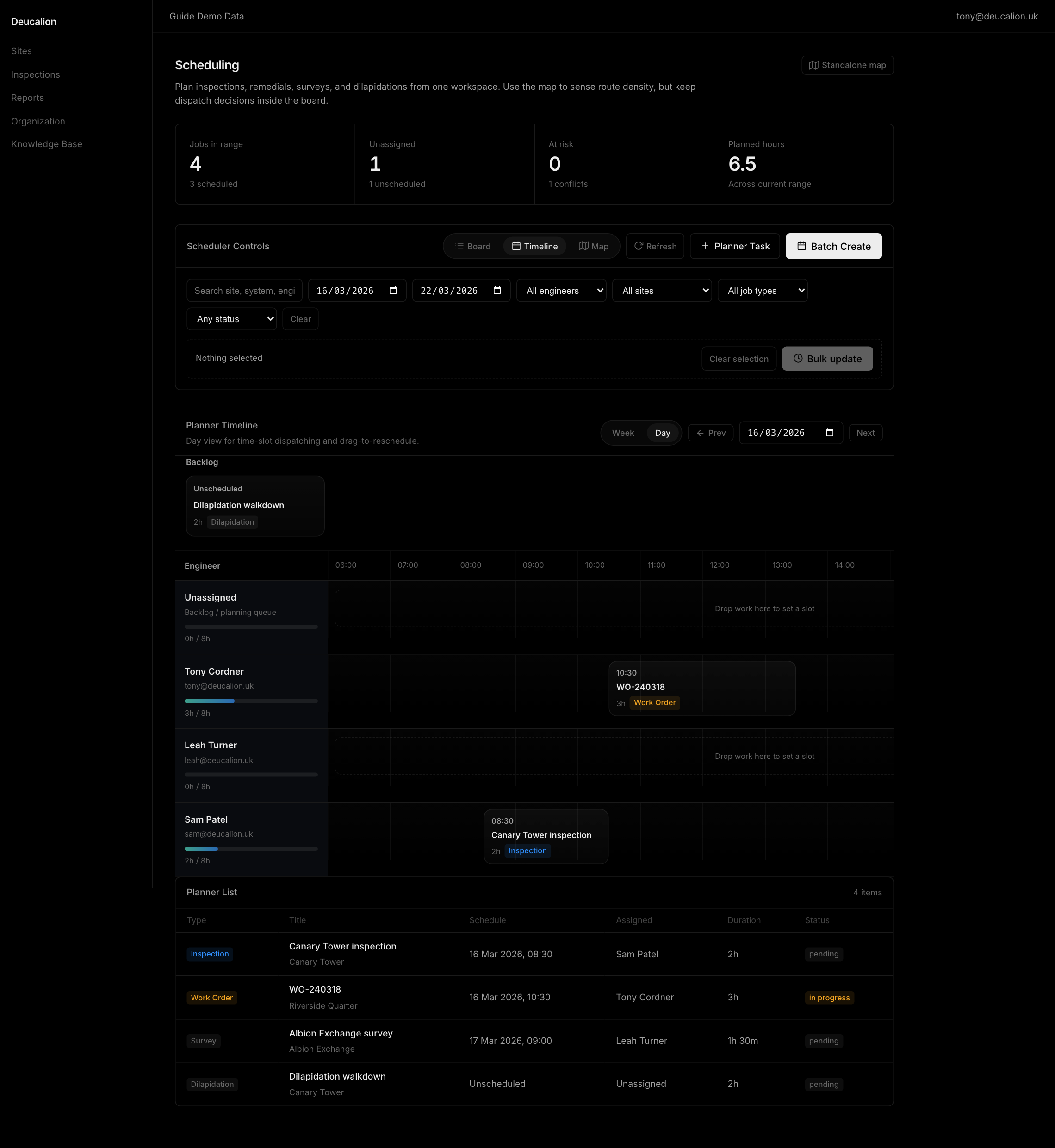Go to the Reports page
This screenshot has width=1055, height=1148.
[x=27, y=98]
